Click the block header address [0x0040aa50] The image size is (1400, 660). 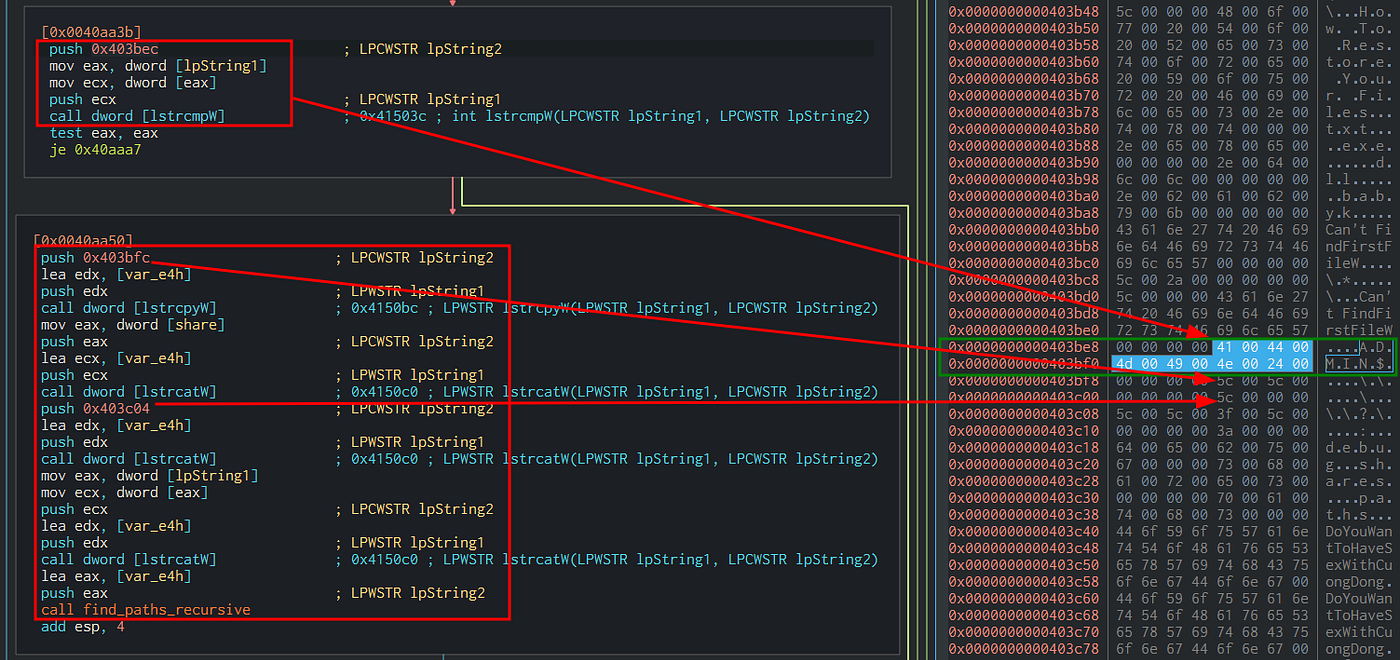(82, 240)
